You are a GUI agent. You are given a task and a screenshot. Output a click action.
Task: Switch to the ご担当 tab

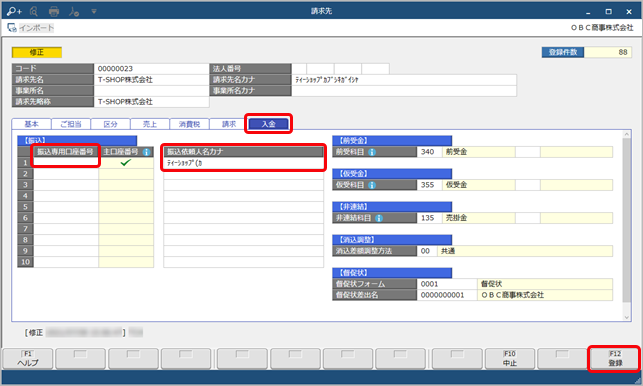71,124
